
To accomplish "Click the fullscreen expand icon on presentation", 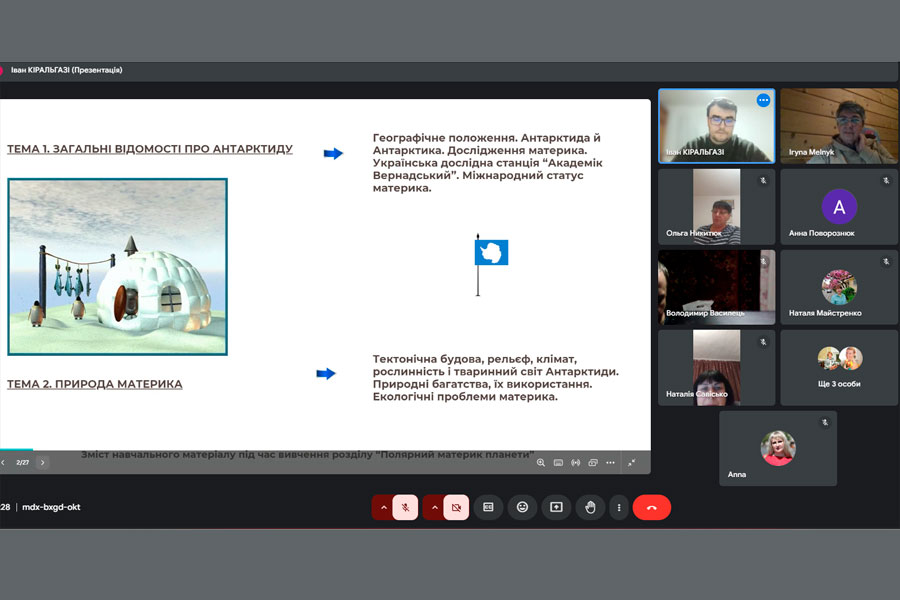I will click(632, 463).
